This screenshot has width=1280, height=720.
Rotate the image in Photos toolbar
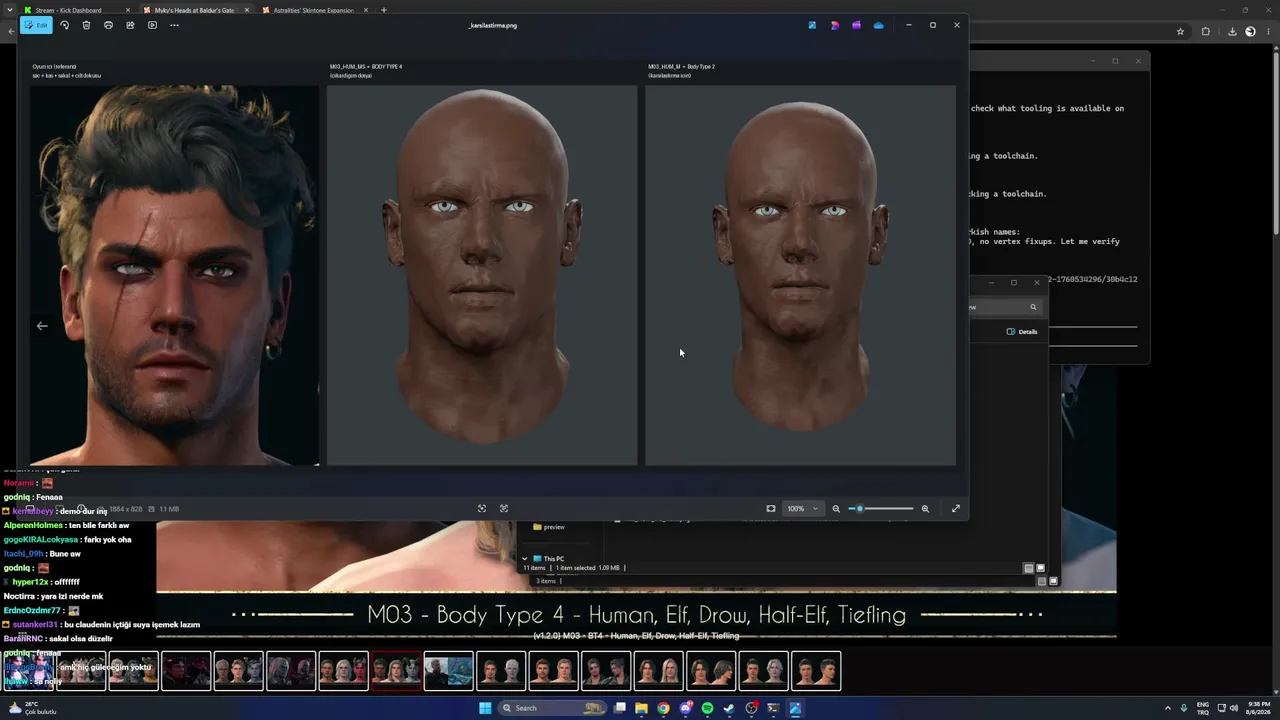coord(64,25)
